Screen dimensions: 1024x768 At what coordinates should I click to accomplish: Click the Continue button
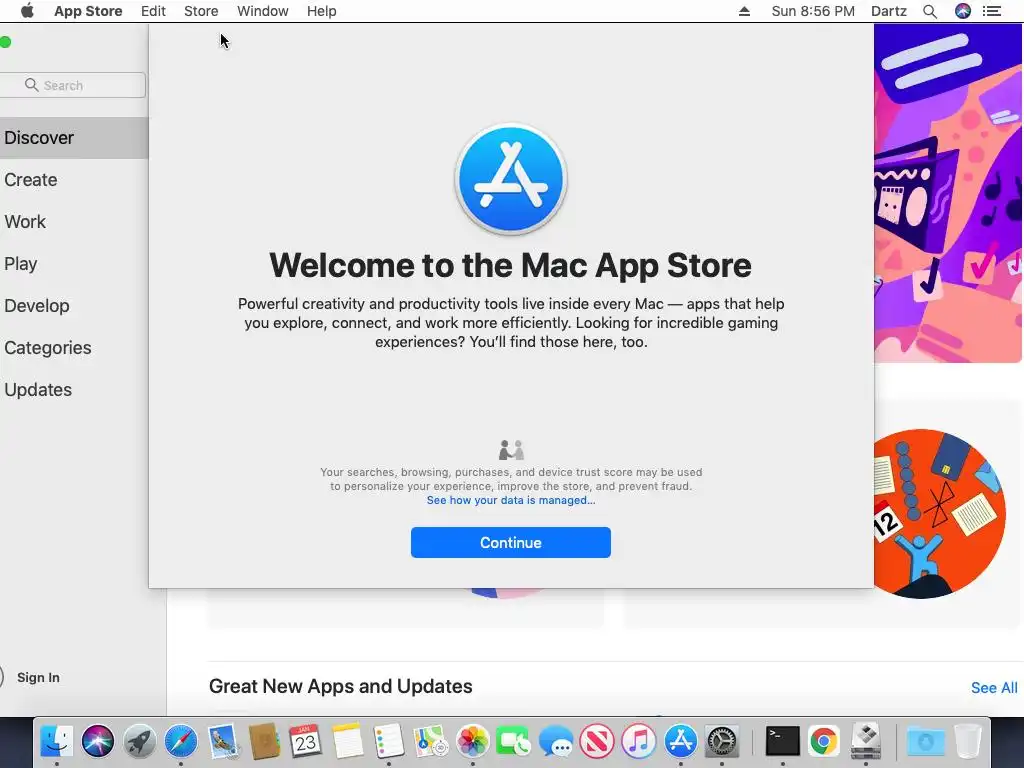pyautogui.click(x=511, y=543)
